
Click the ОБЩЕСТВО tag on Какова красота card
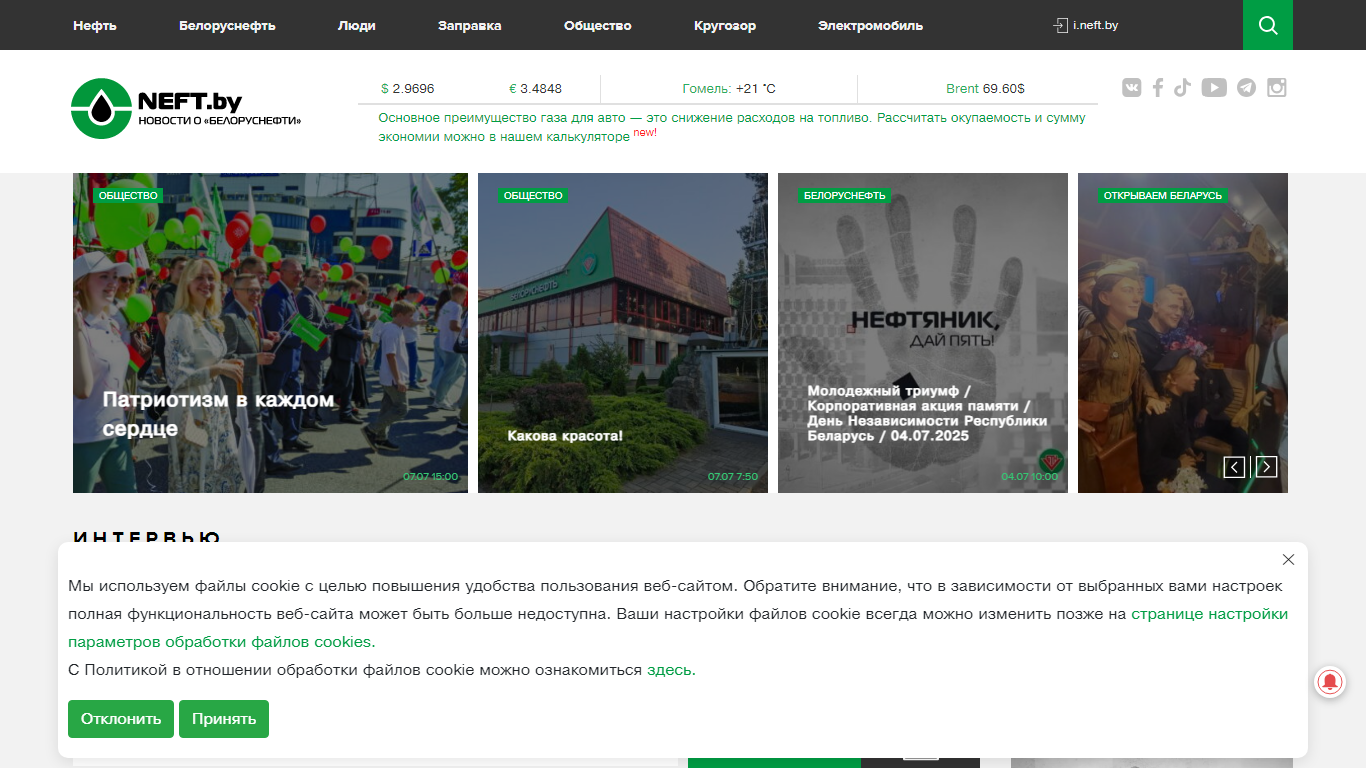pyautogui.click(x=533, y=196)
